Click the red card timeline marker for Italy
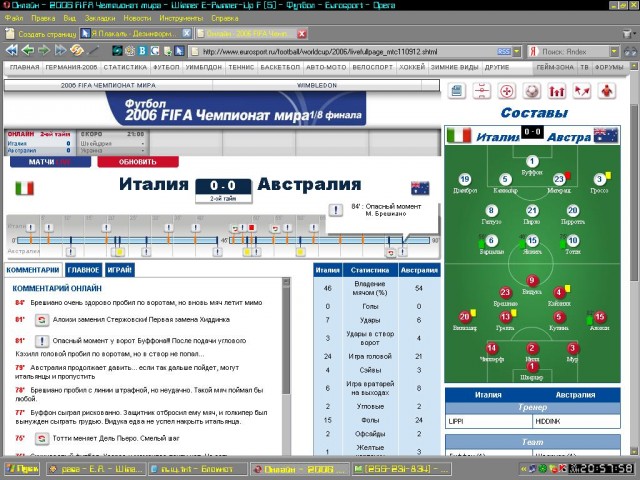640x480 pixels. click(252, 228)
